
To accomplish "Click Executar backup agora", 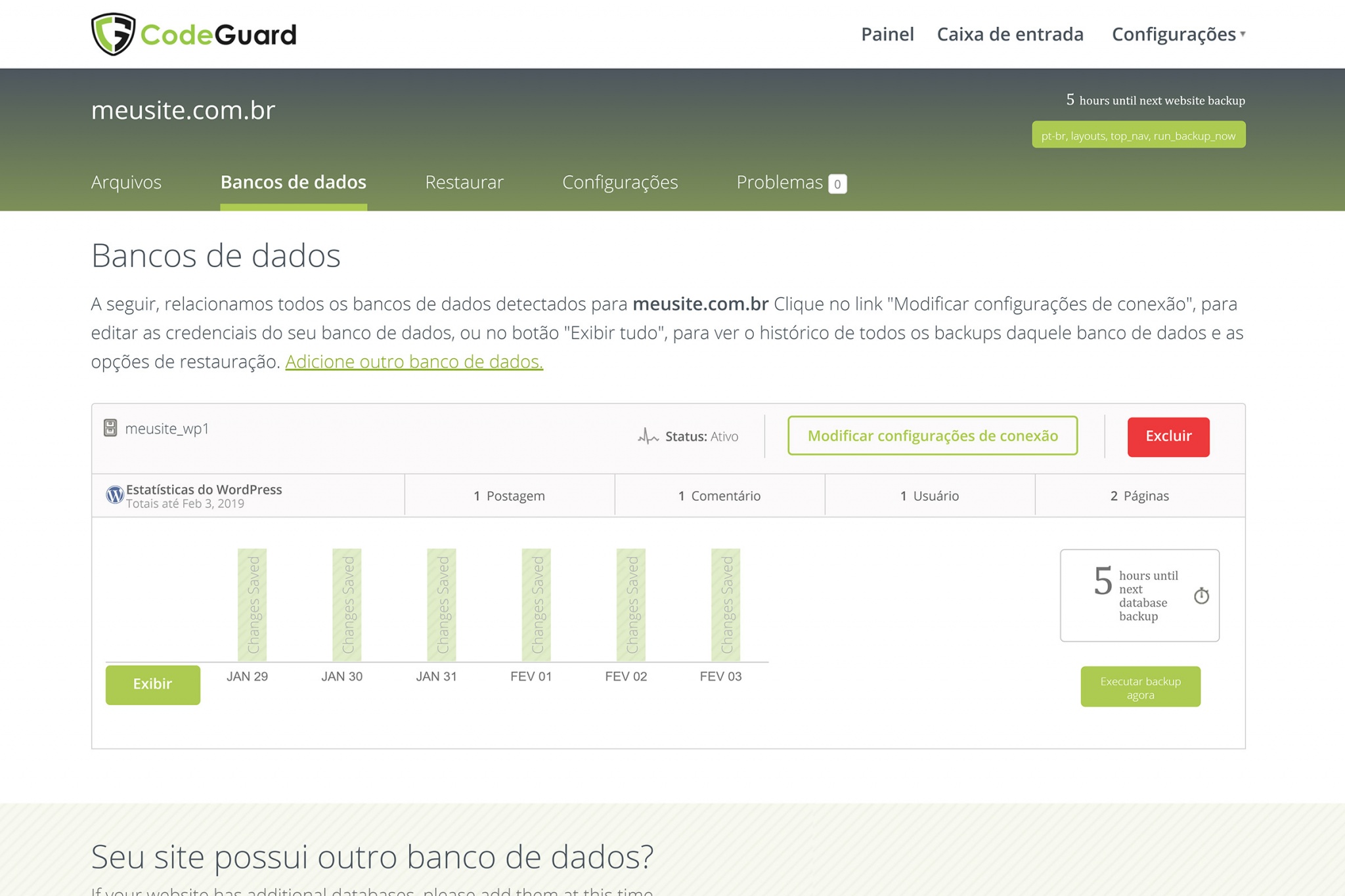I will [x=1141, y=687].
